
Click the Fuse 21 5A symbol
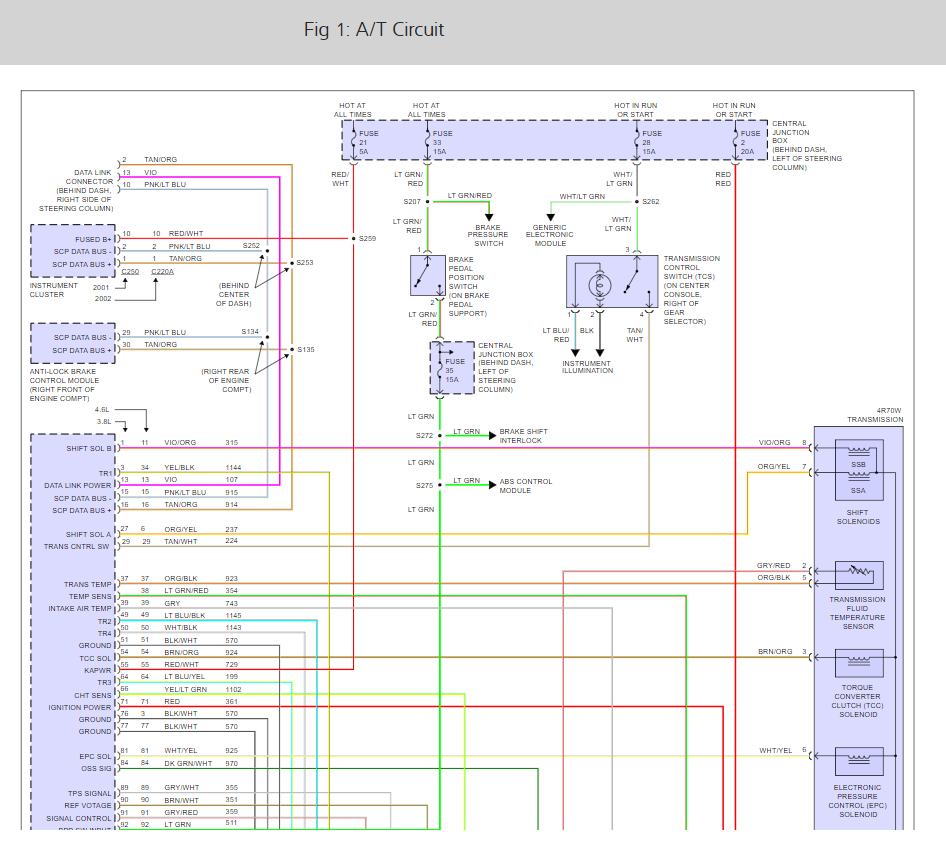(x=354, y=142)
